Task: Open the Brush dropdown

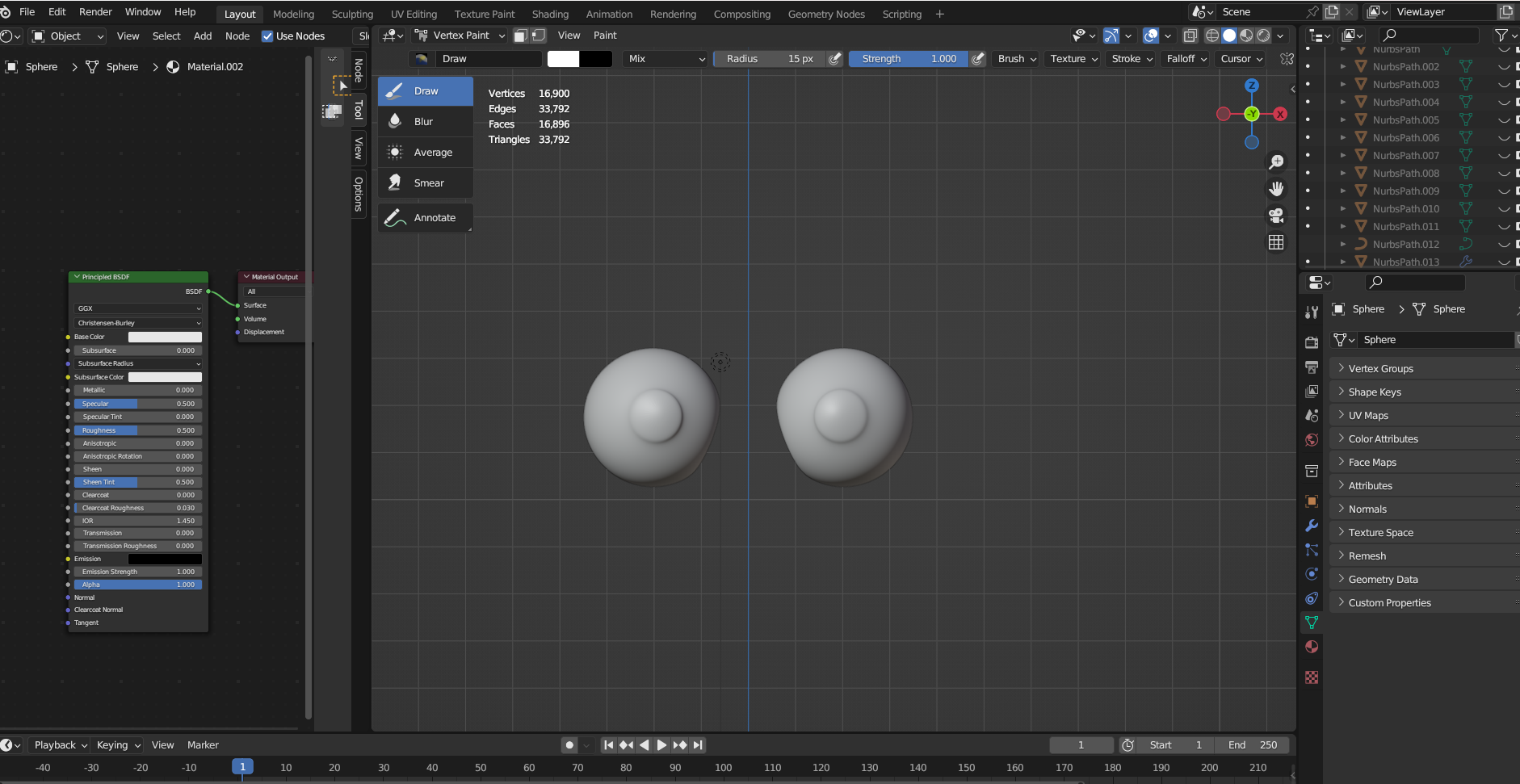Action: [x=1016, y=59]
